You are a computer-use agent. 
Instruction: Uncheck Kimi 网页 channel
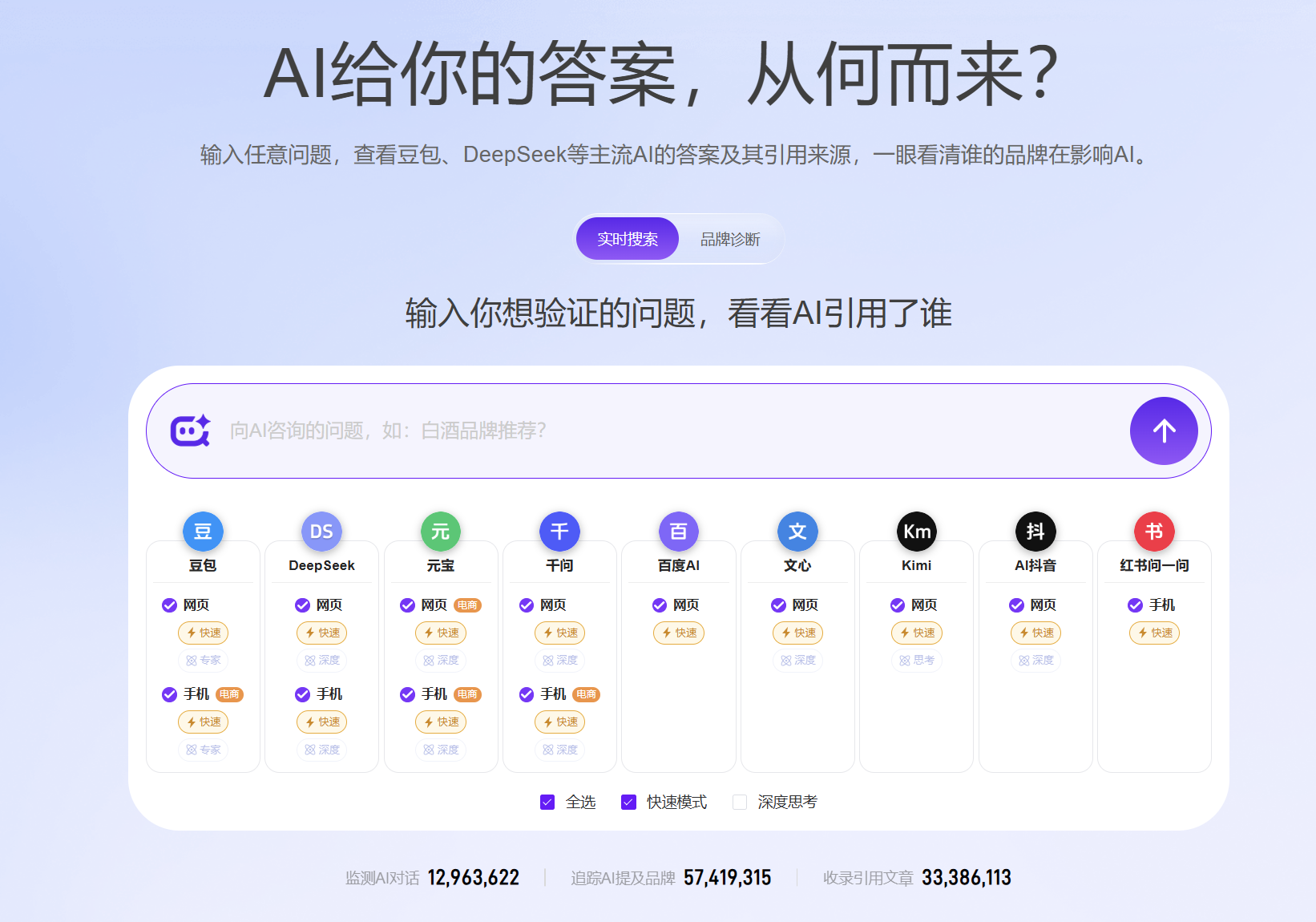pos(898,605)
